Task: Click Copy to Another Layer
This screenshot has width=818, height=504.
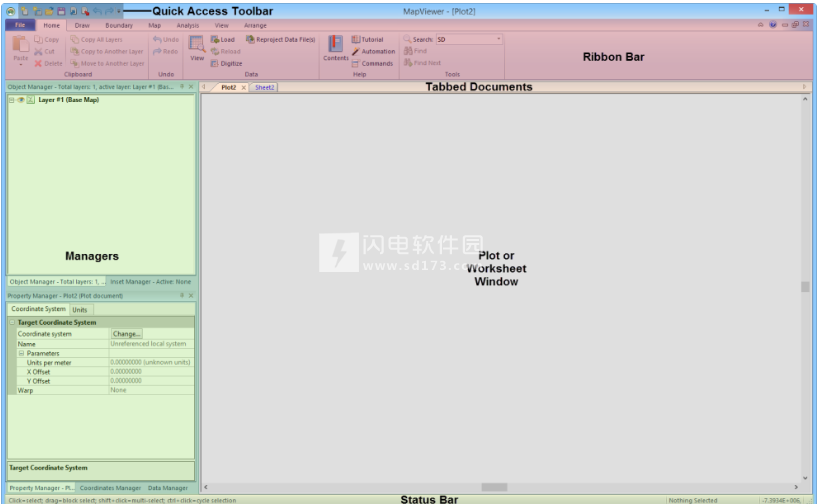Action: point(106,52)
